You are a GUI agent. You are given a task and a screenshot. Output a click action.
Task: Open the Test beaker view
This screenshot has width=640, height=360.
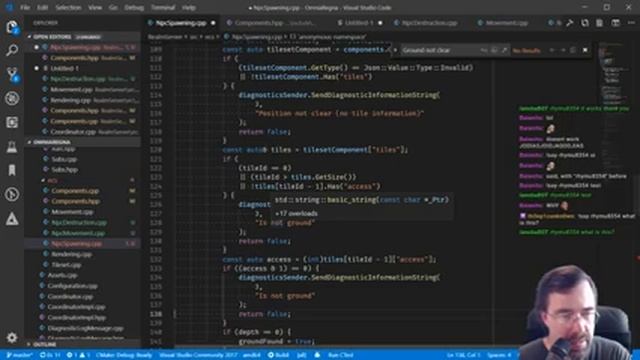[12, 147]
